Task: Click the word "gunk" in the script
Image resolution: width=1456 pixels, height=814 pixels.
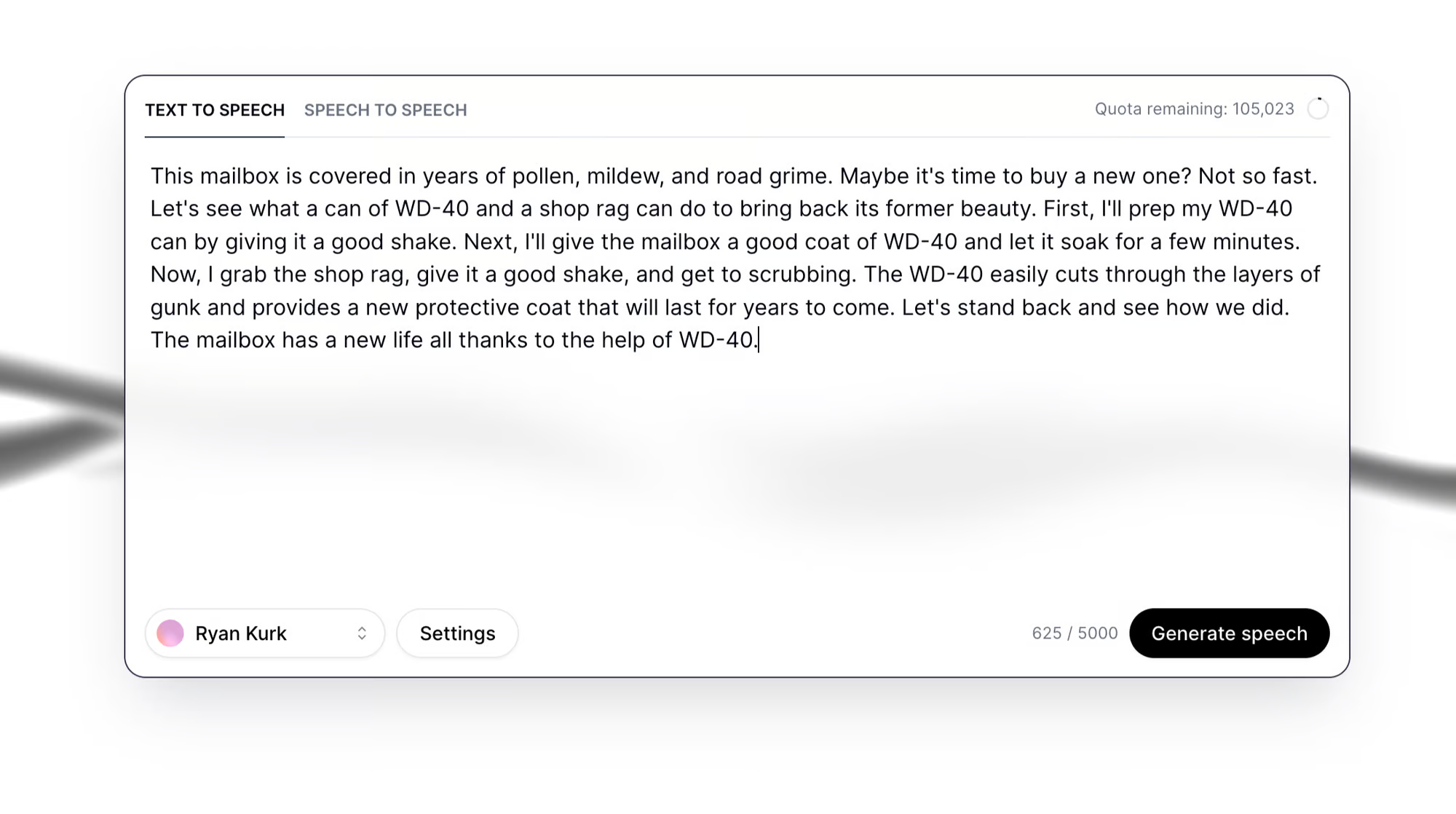Action: (x=175, y=307)
